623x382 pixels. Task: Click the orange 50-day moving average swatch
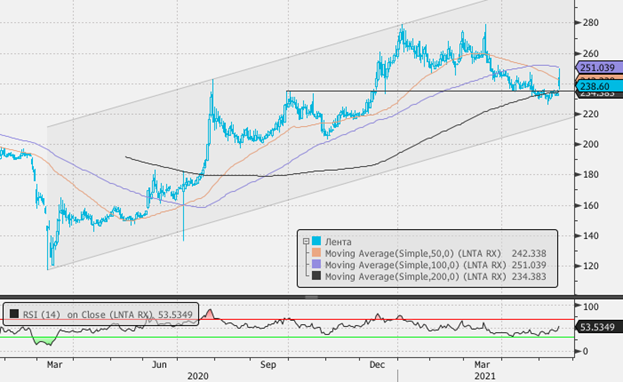tap(316, 253)
